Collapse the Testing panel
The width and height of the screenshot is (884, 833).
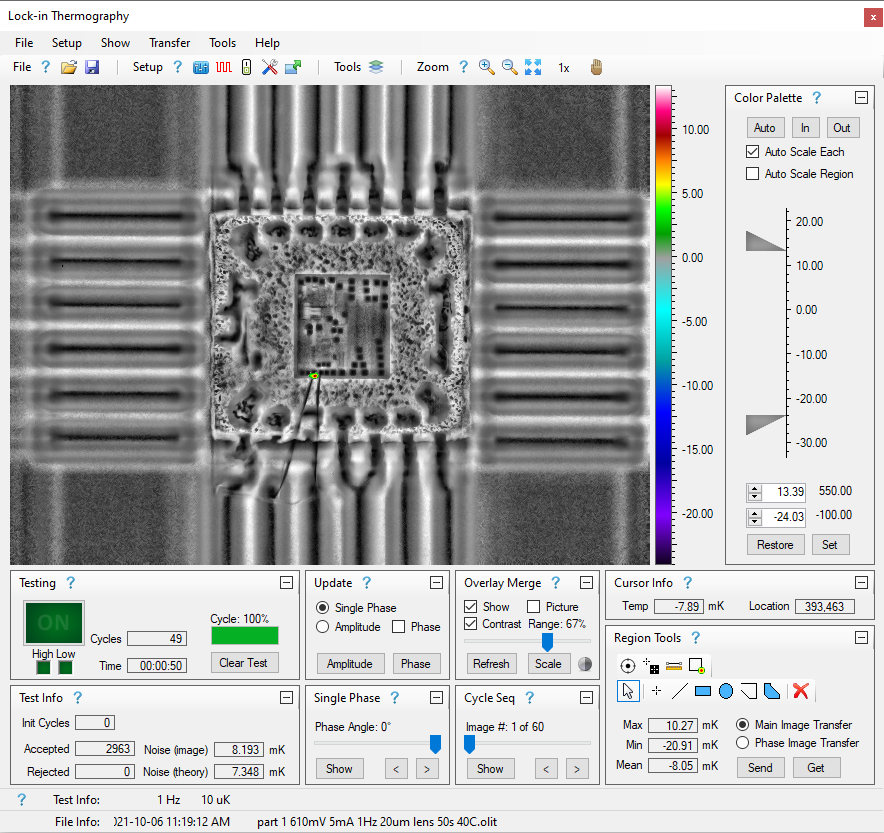286,582
